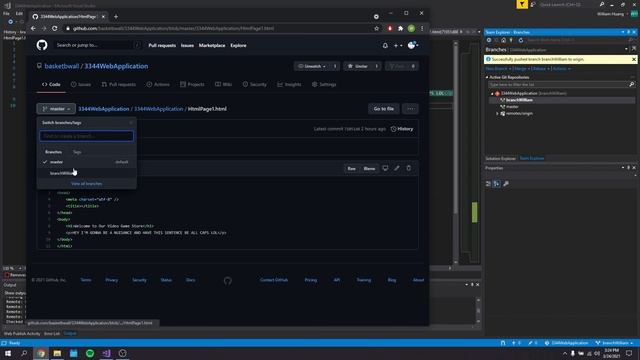Click the Raw button
This screenshot has width=640, height=360.
point(351,169)
